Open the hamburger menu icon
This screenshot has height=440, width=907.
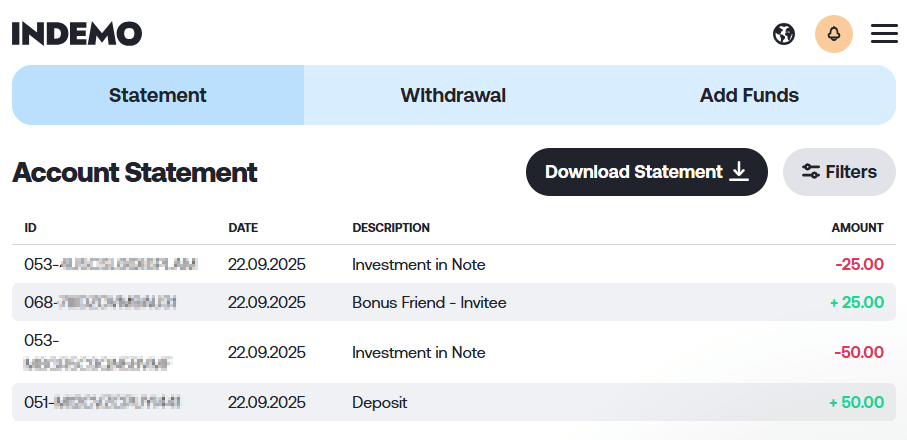(884, 34)
